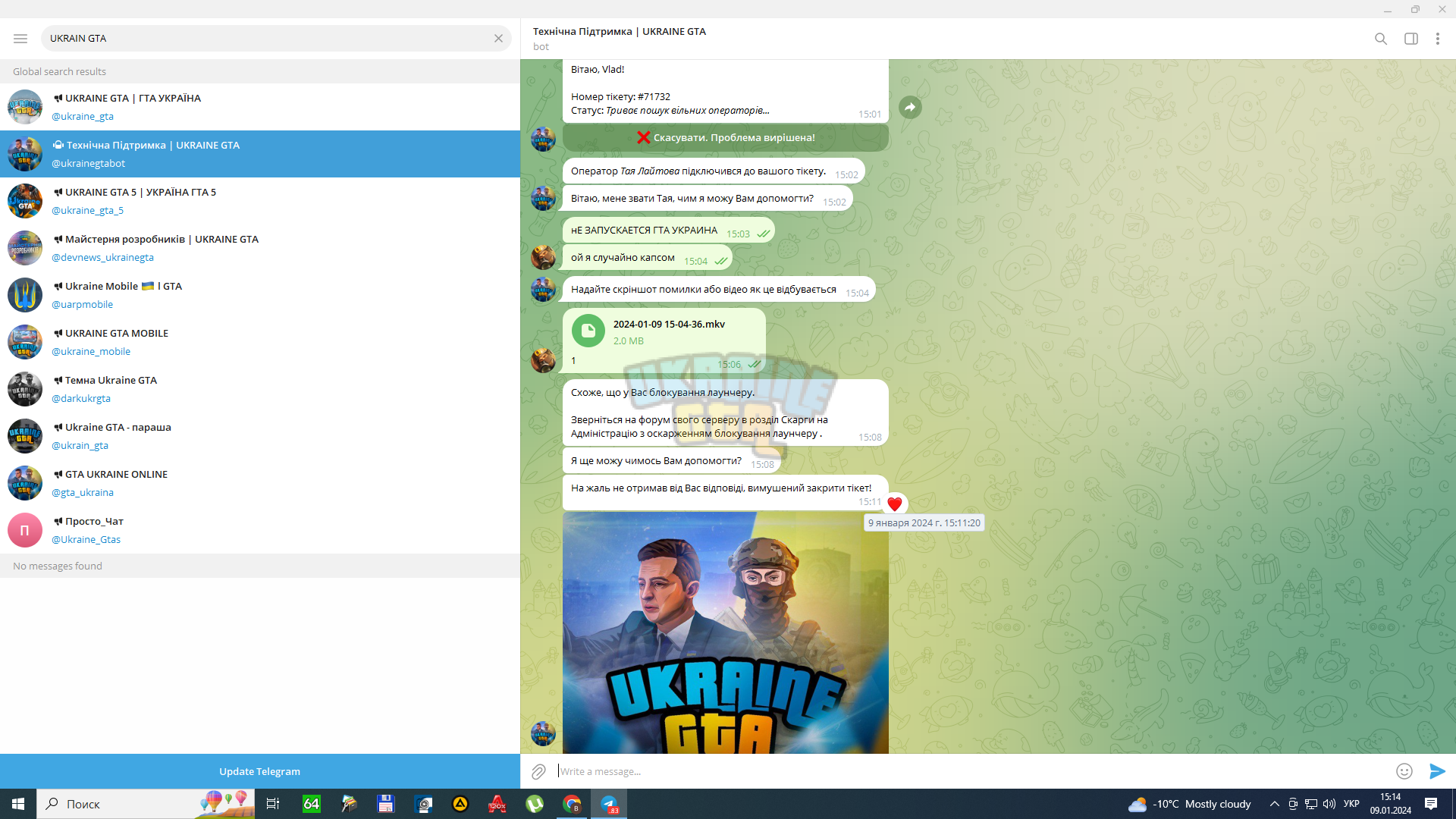This screenshot has height=819, width=1456.
Task: Open GTA UKRAINE ONLINE channel result
Action: click(260, 483)
